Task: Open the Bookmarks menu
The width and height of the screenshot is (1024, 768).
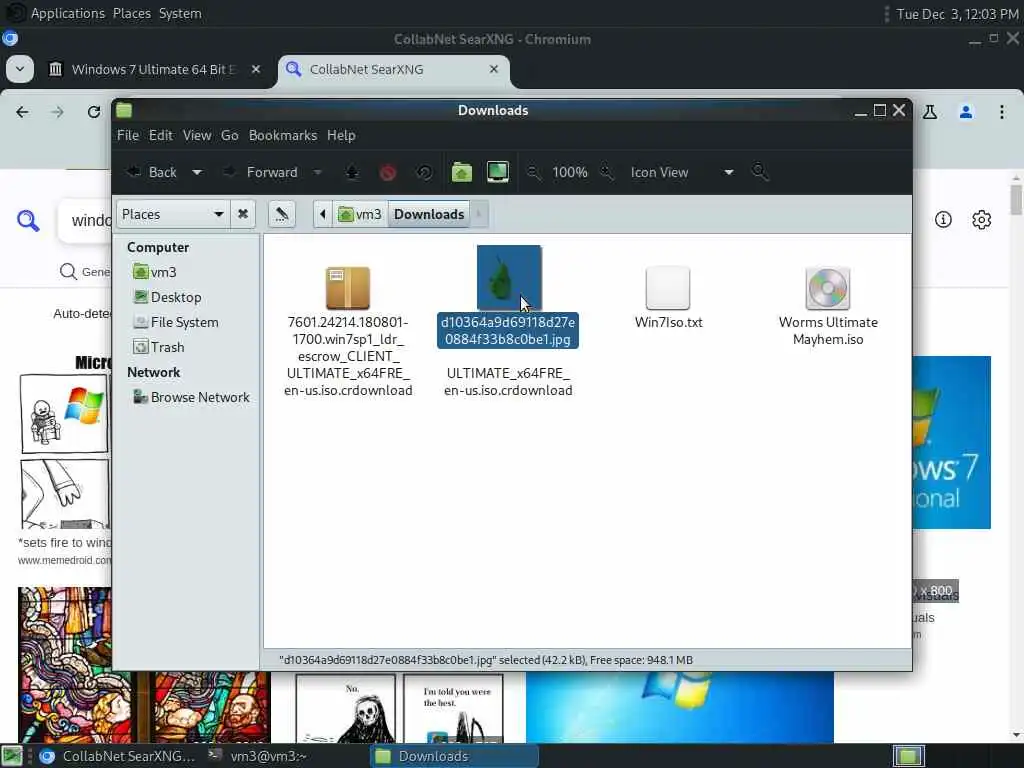Action: tap(283, 135)
